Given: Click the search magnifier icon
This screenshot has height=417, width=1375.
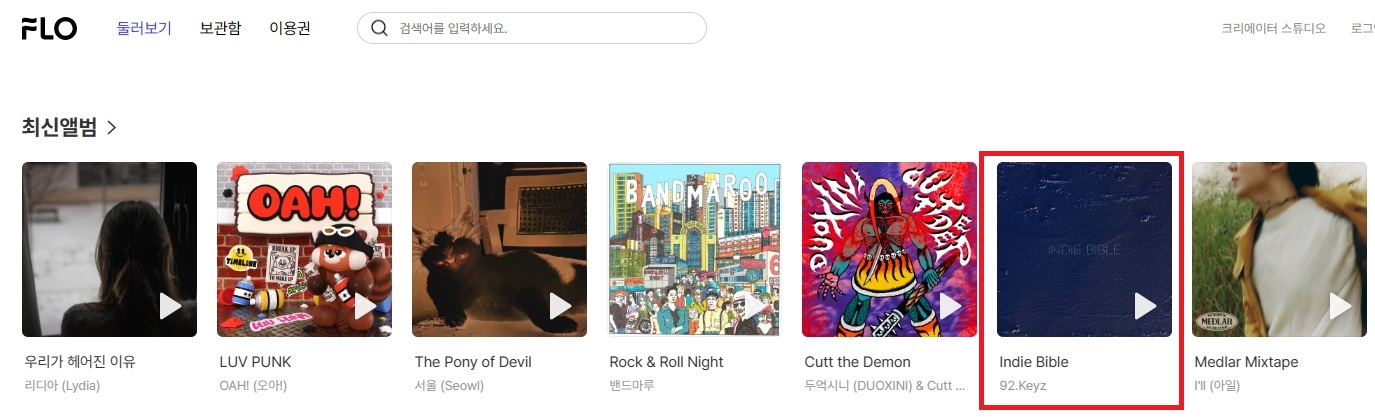Looking at the screenshot, I should [379, 28].
